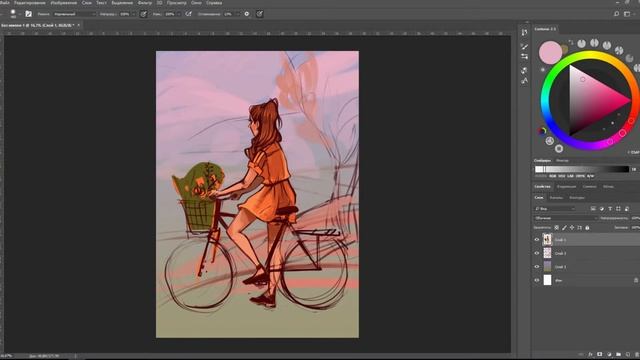Toggle pressure for size button

pyautogui.click(x=259, y=14)
